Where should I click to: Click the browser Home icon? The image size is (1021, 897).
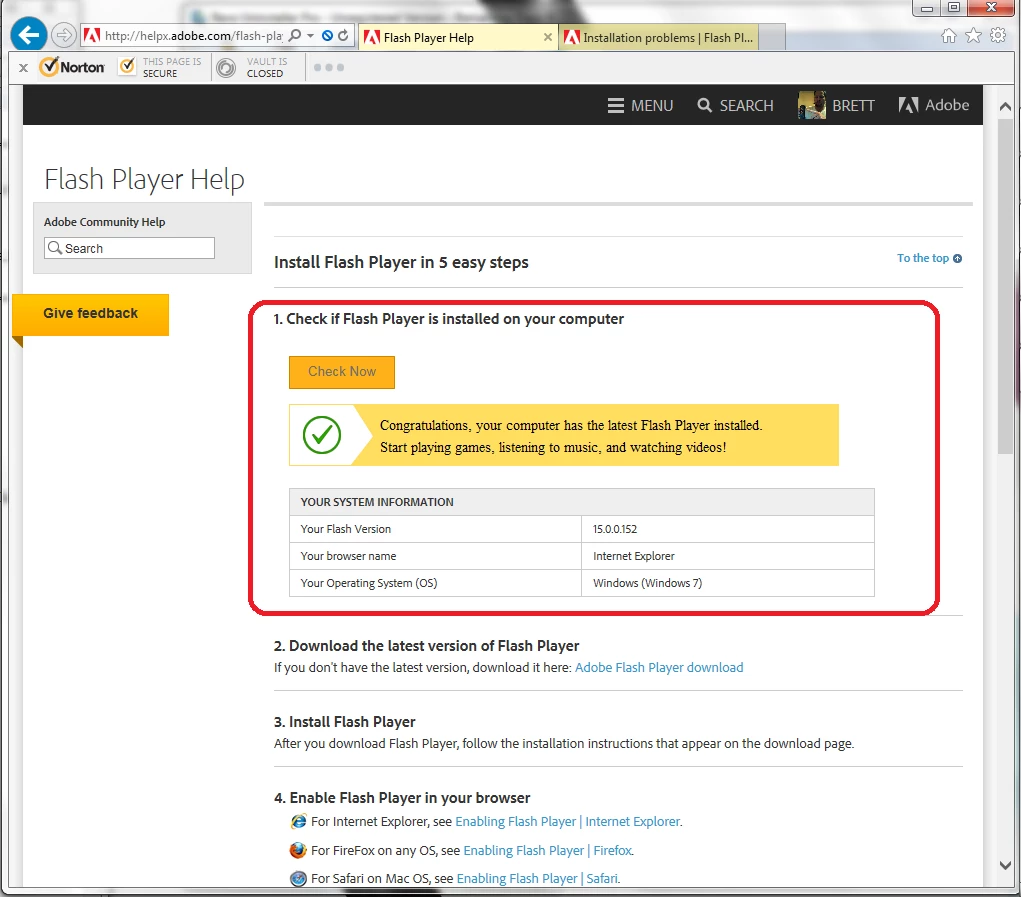pyautogui.click(x=949, y=36)
